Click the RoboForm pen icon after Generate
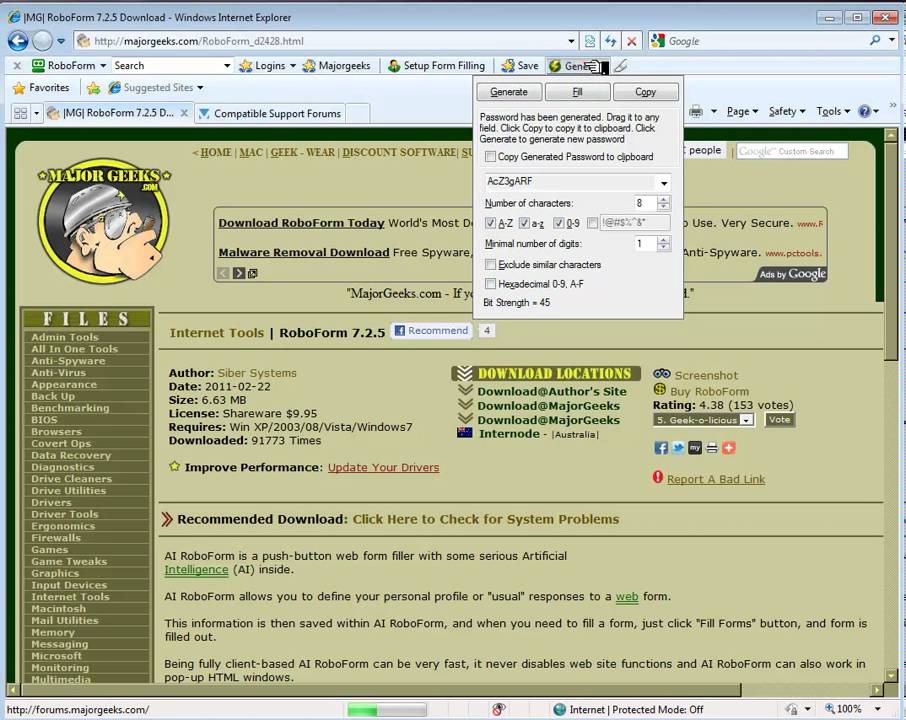 [x=621, y=66]
